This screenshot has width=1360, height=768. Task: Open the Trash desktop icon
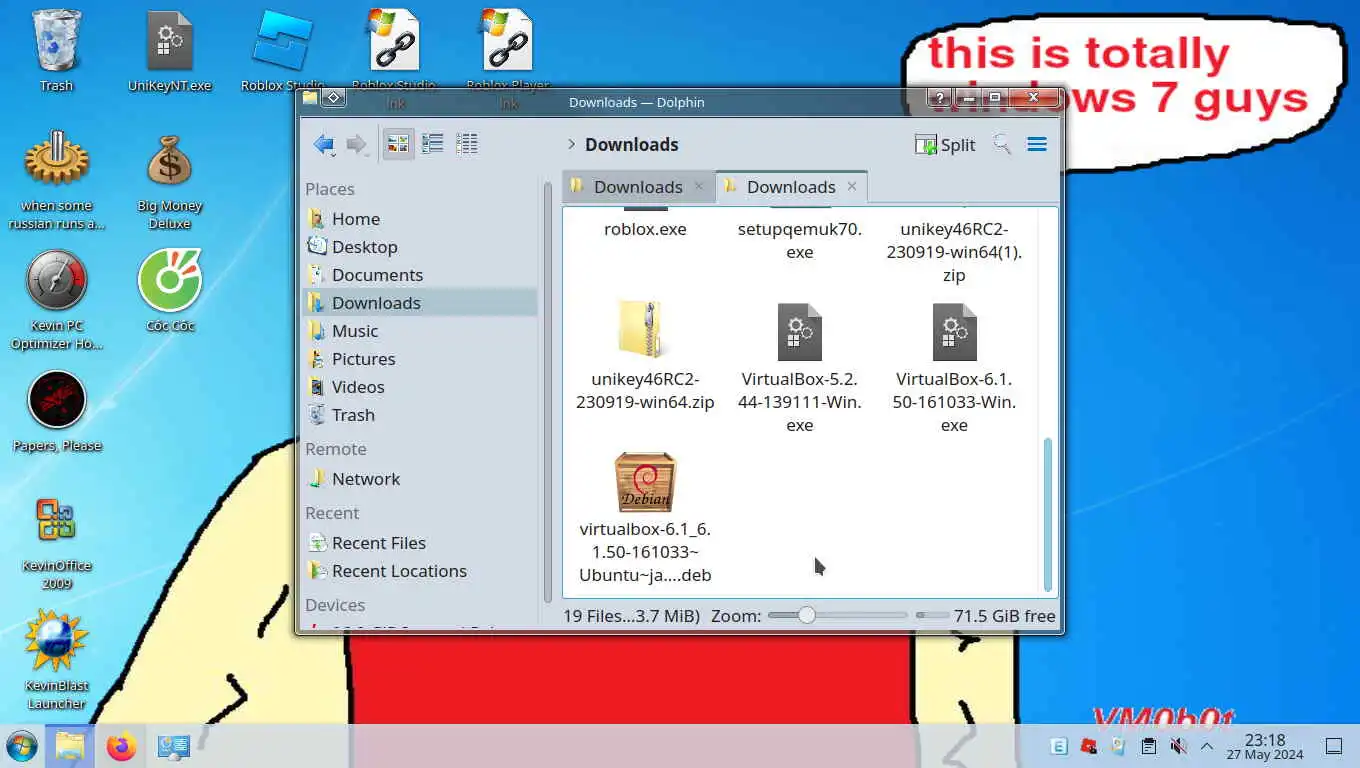click(56, 50)
